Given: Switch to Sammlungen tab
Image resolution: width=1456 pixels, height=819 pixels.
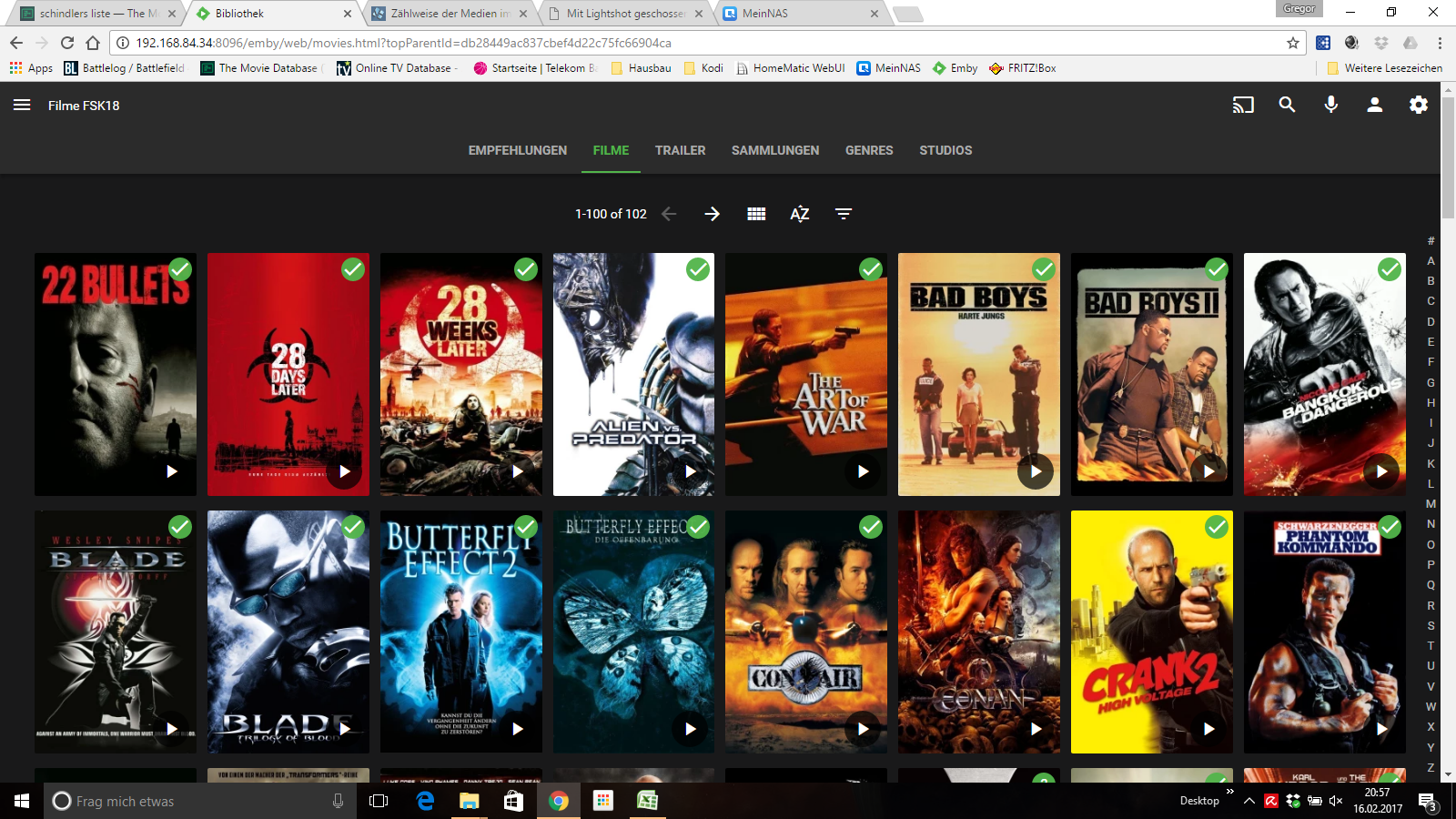Looking at the screenshot, I should click(x=775, y=150).
